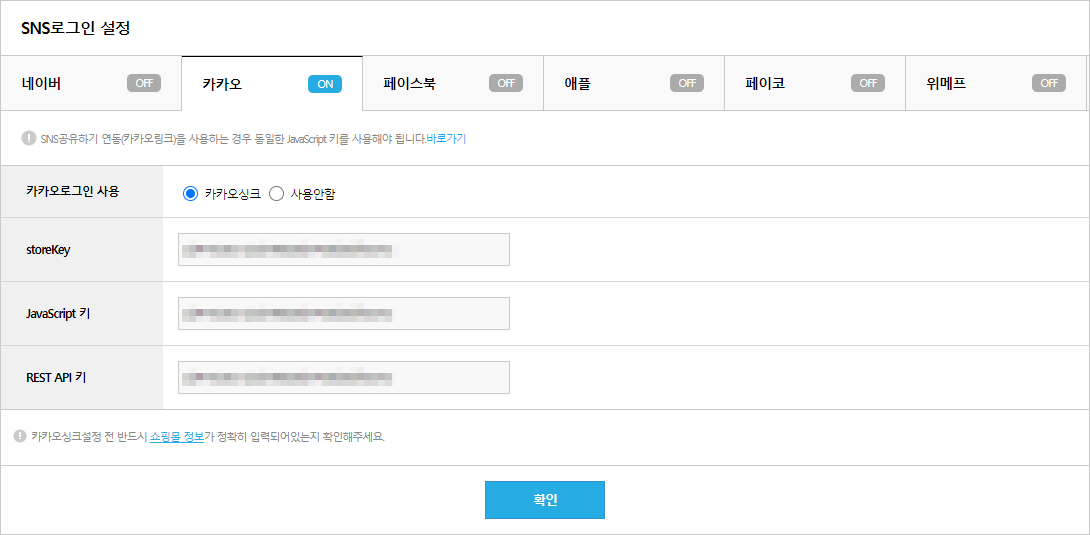The width and height of the screenshot is (1090, 535).
Task: Follow the 쇼핑몰 정보 link
Action: (176, 437)
